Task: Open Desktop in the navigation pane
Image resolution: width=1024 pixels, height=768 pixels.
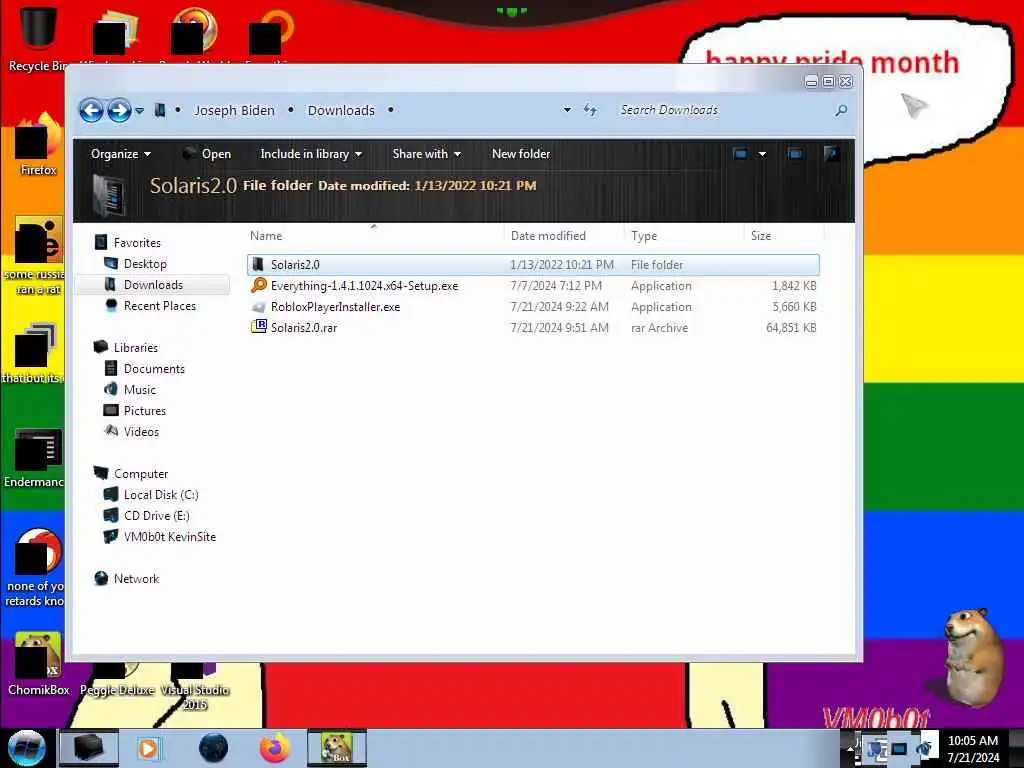Action: click(x=145, y=264)
